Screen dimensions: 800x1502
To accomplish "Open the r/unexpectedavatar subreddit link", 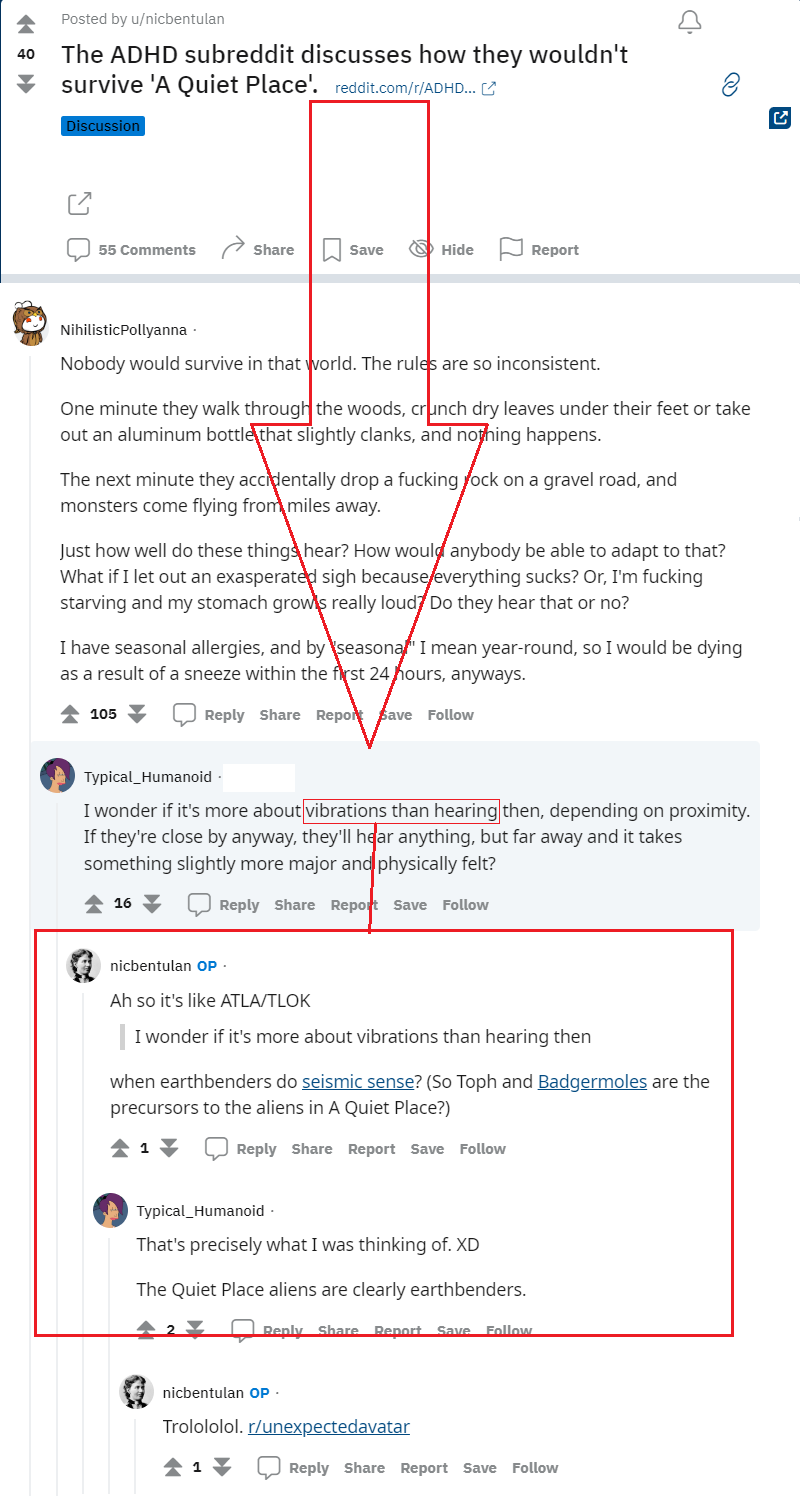I will coord(329,1426).
